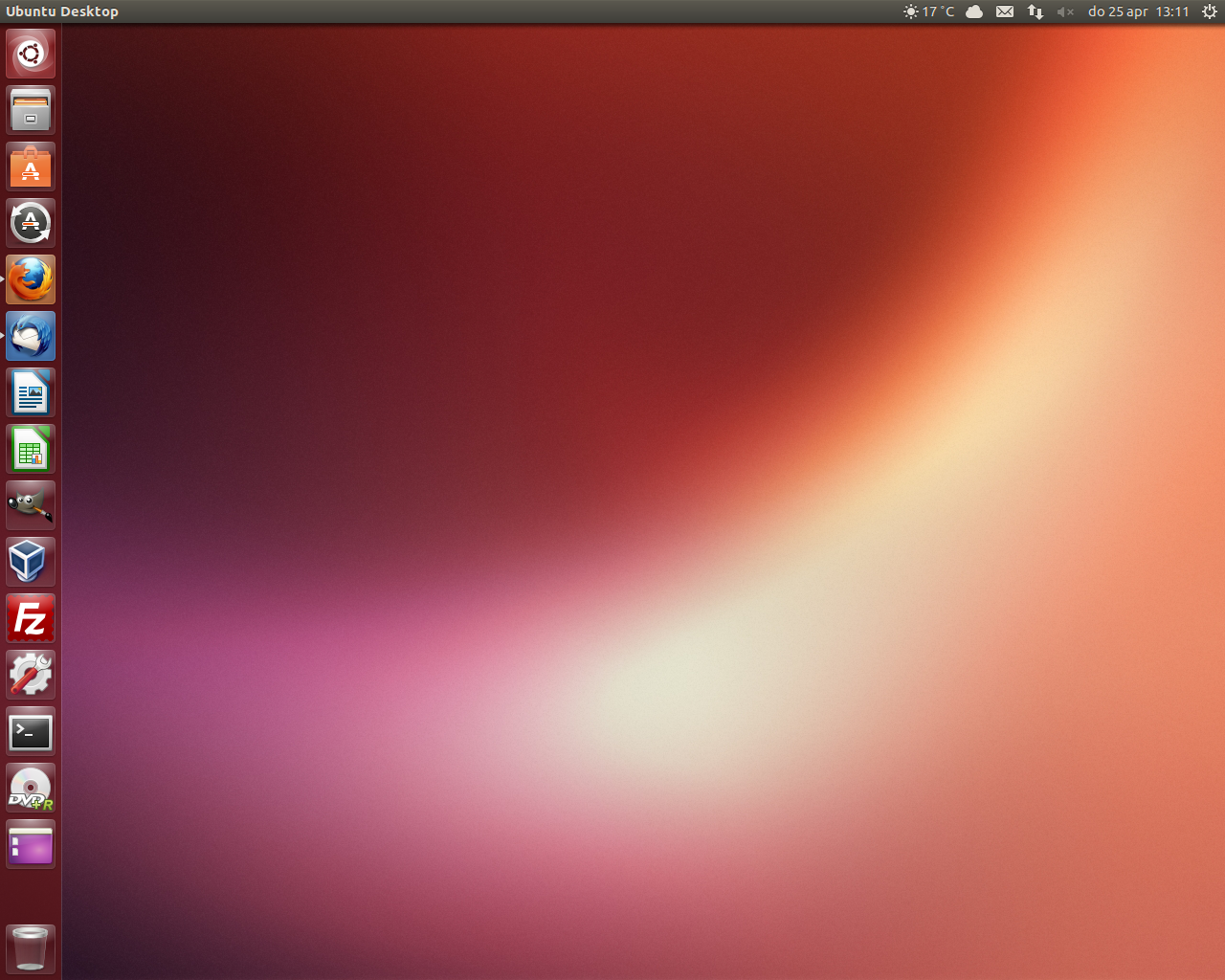Open the session gear menu
Viewport: 1225px width, 980px height.
[1208, 11]
